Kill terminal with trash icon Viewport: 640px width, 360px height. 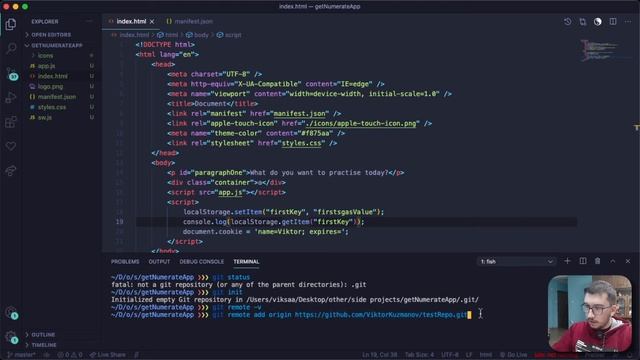(598, 261)
